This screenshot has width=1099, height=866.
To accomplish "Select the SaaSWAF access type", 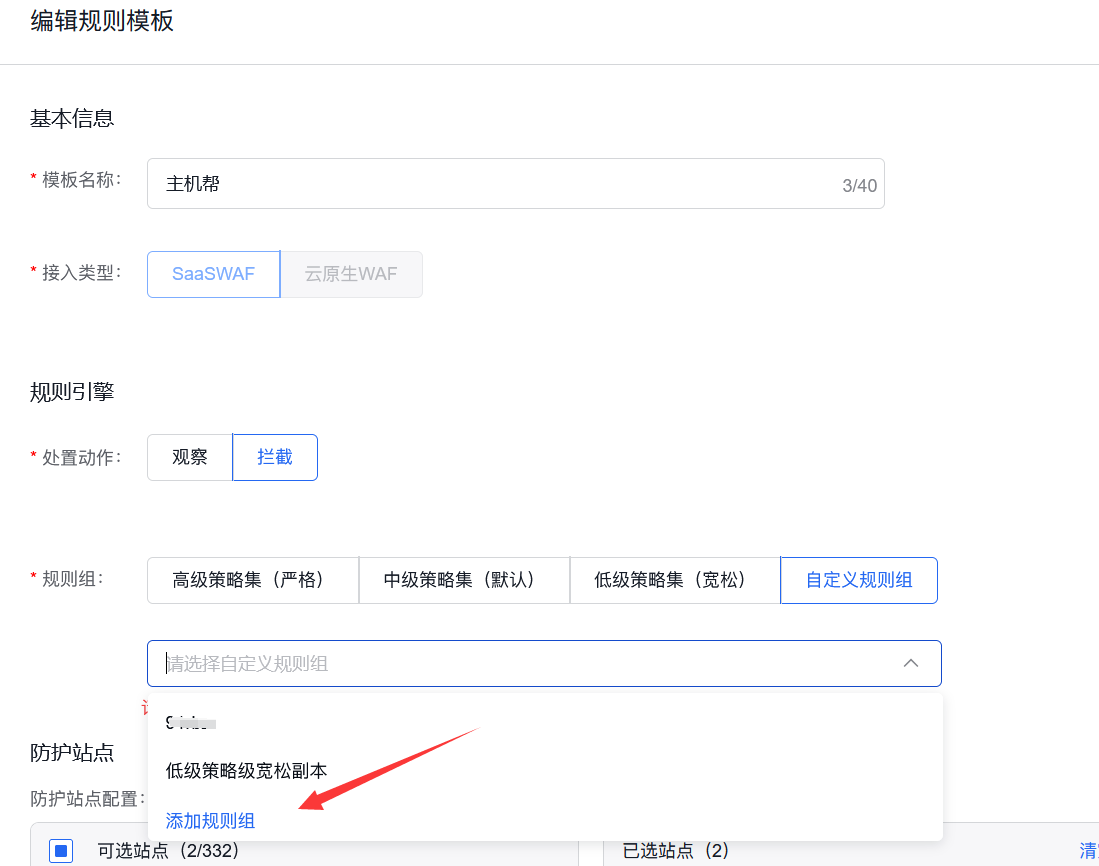I will pyautogui.click(x=212, y=273).
